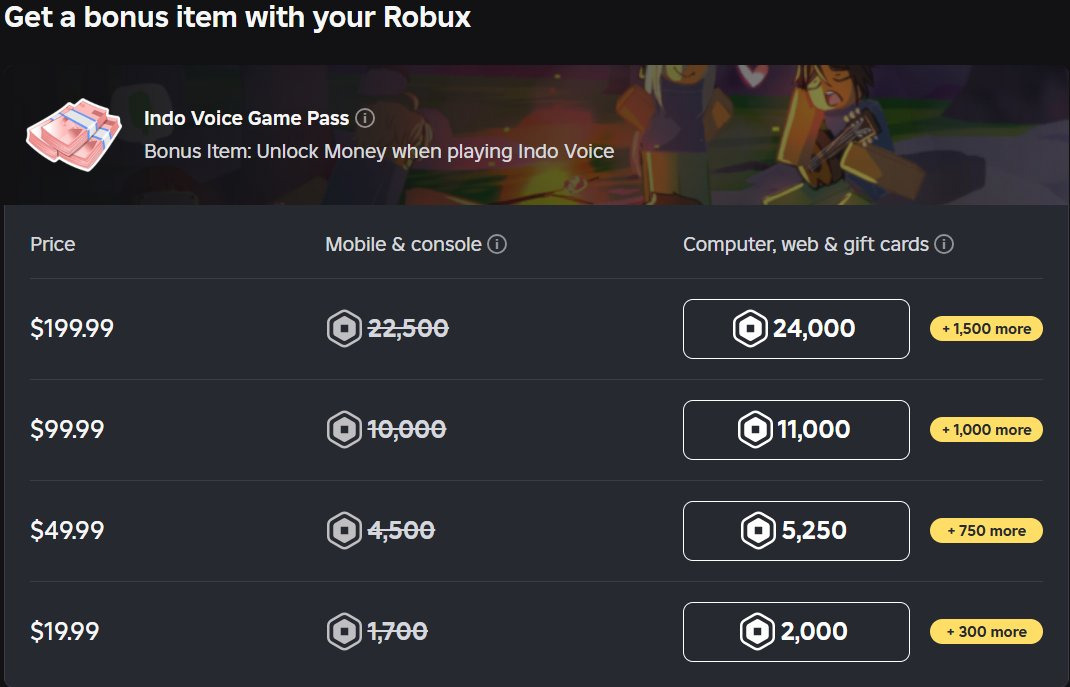Select the 11,000 Robux option

click(796, 429)
